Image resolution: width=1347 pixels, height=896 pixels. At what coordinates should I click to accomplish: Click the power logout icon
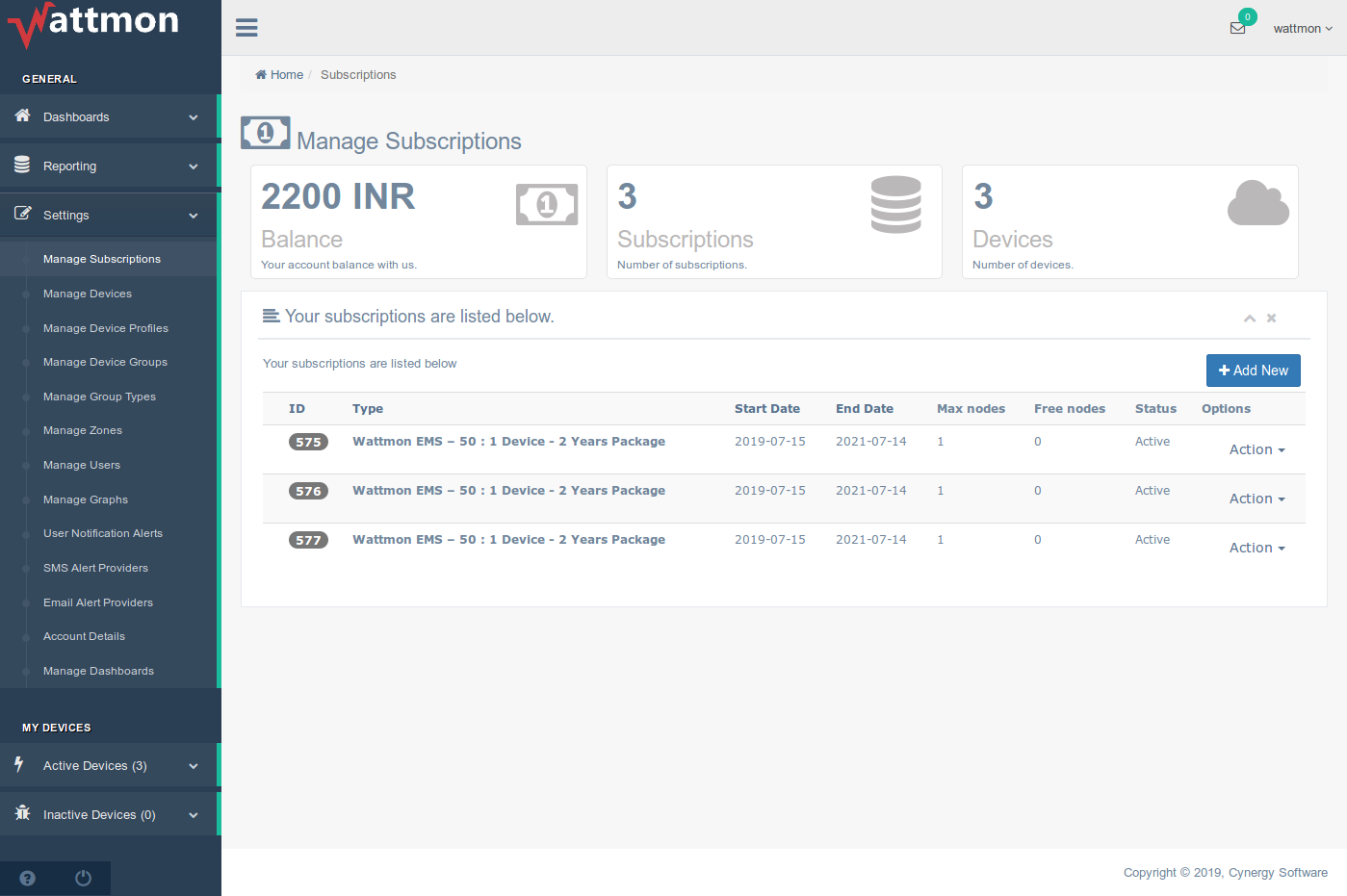click(83, 878)
